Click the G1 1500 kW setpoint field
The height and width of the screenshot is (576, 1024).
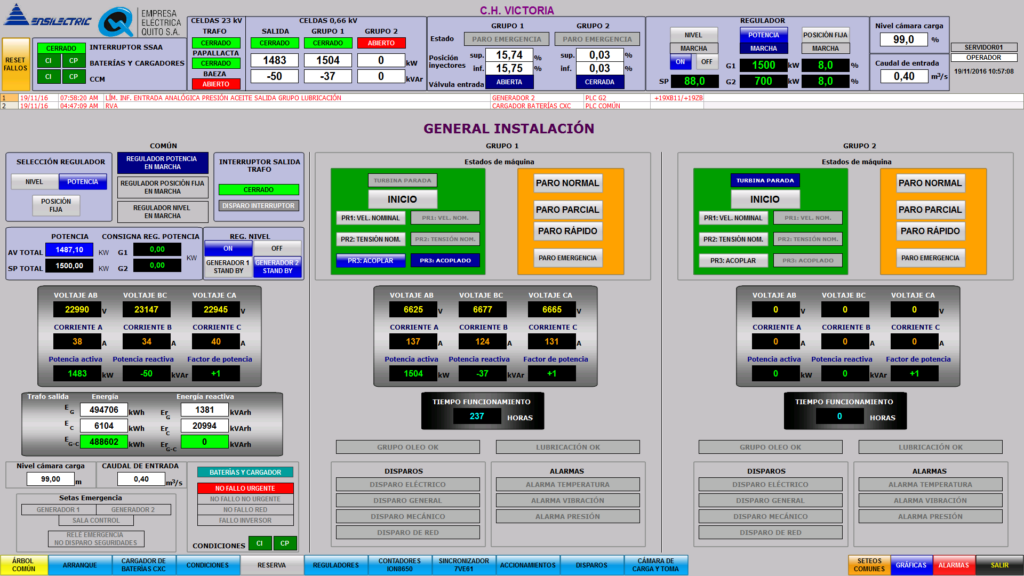click(756, 65)
